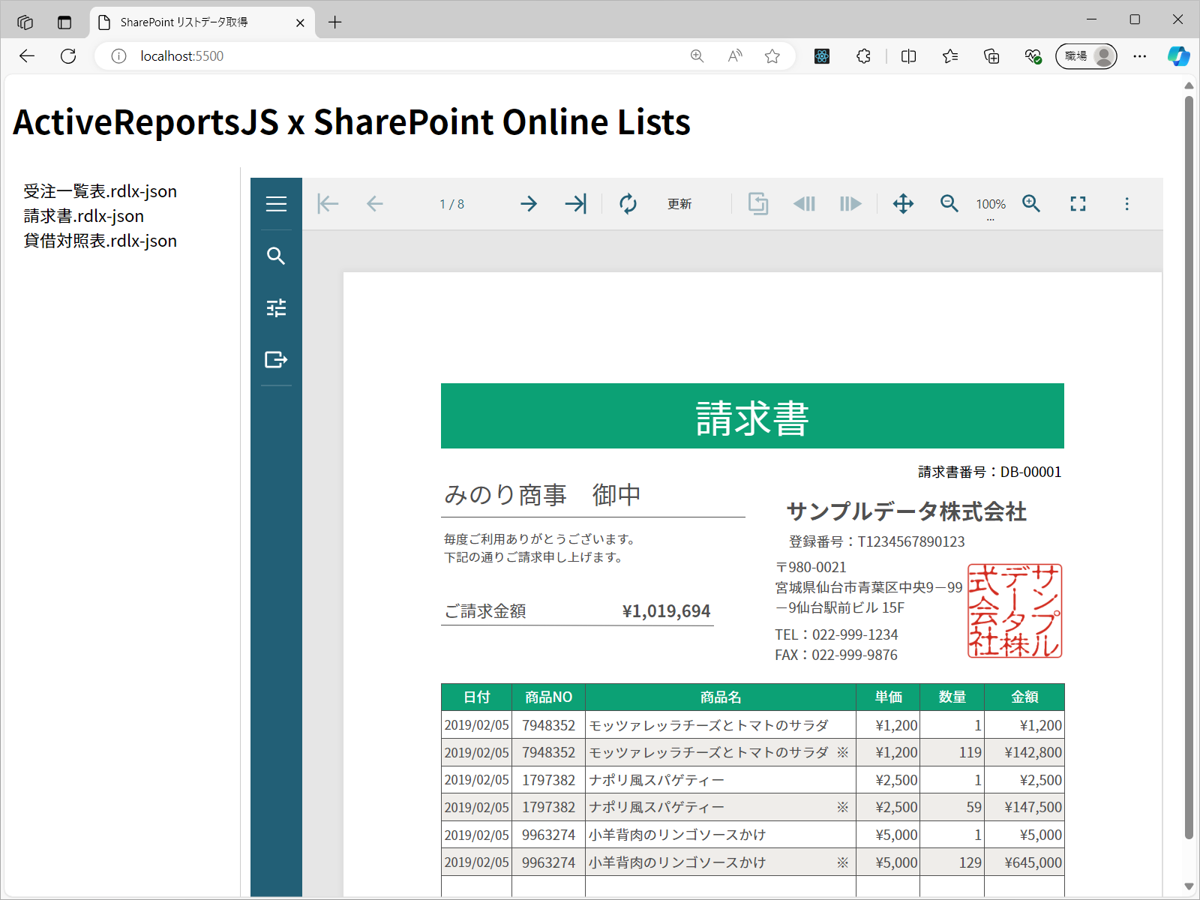Open the React developer tools extension icon

pyautogui.click(x=822, y=56)
